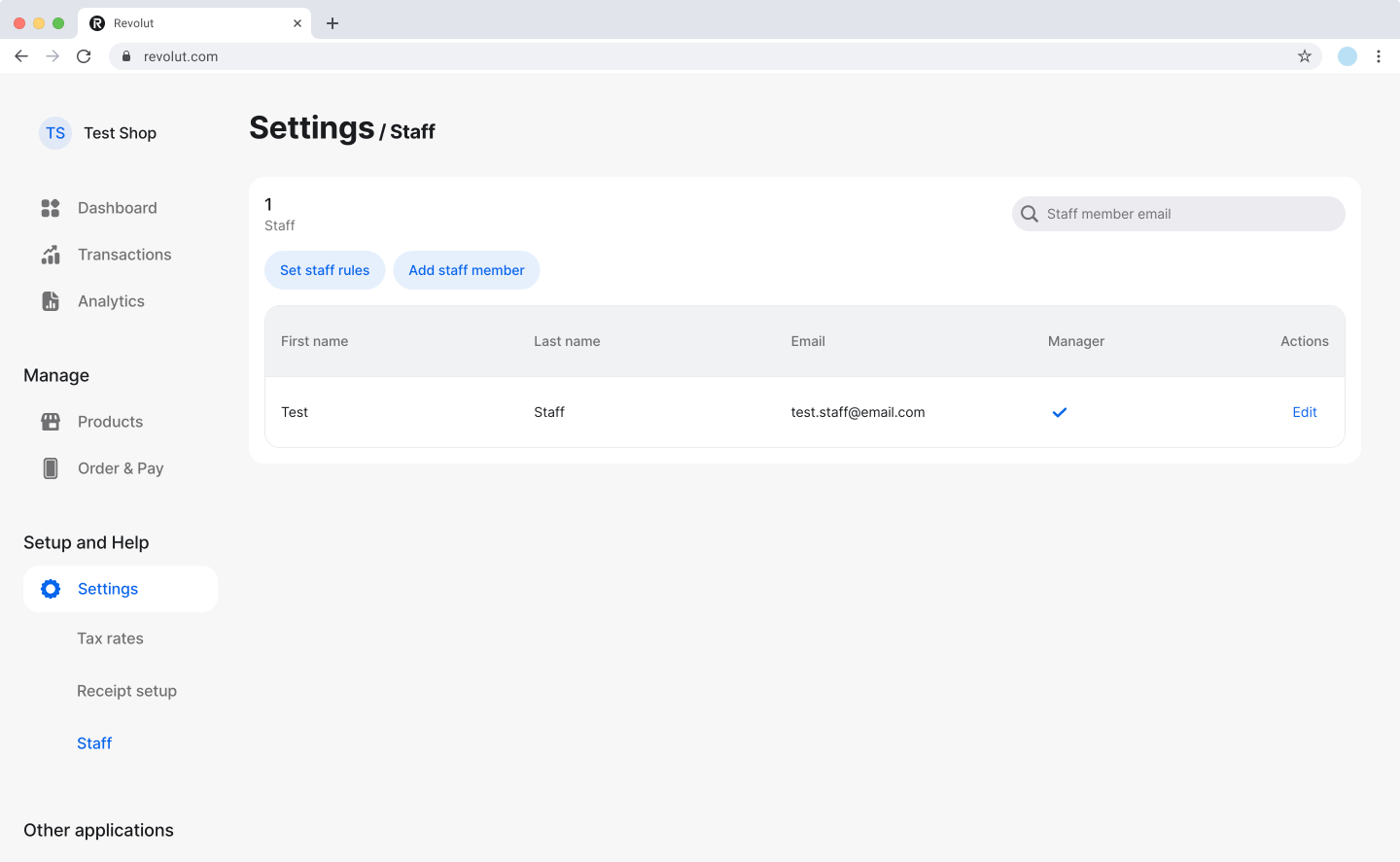Click email test.staff@email.com

click(857, 412)
